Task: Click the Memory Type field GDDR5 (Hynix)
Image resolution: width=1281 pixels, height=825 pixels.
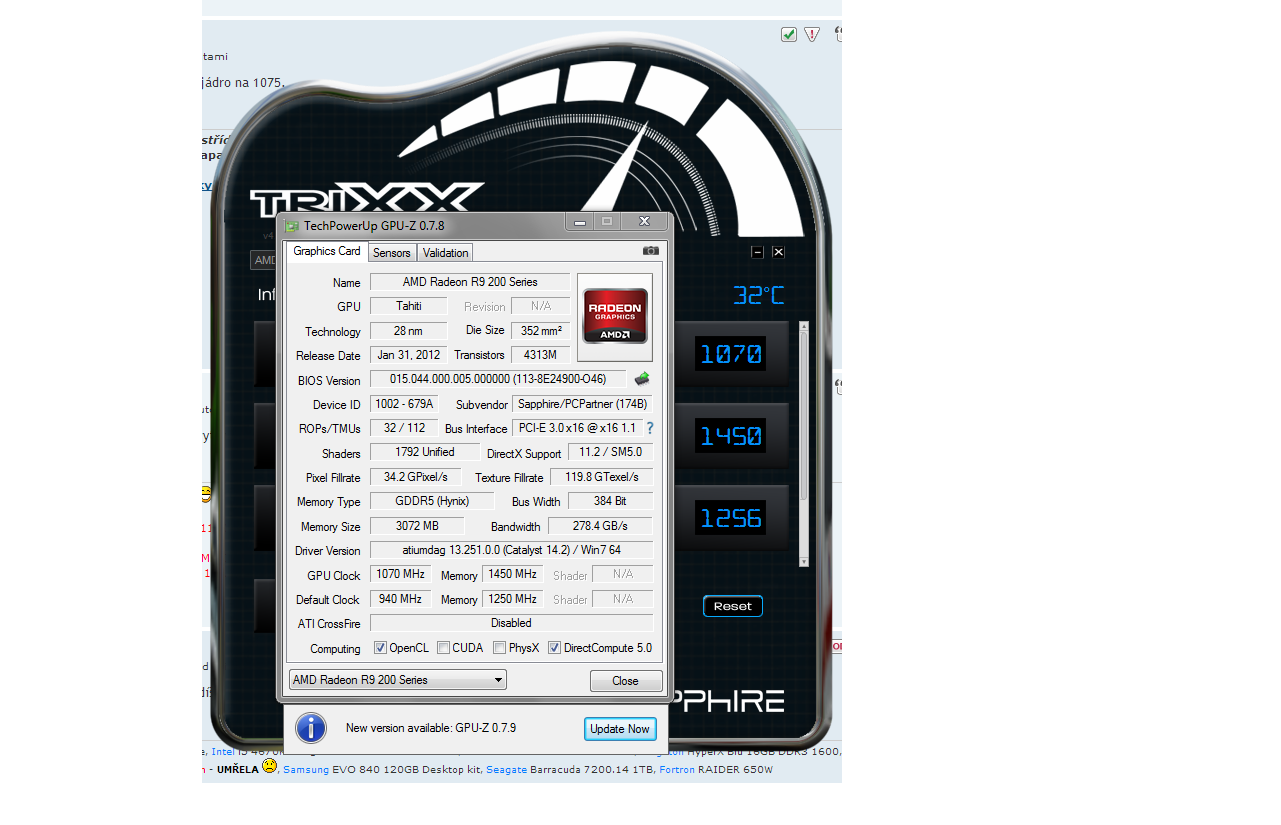Action: [432, 501]
